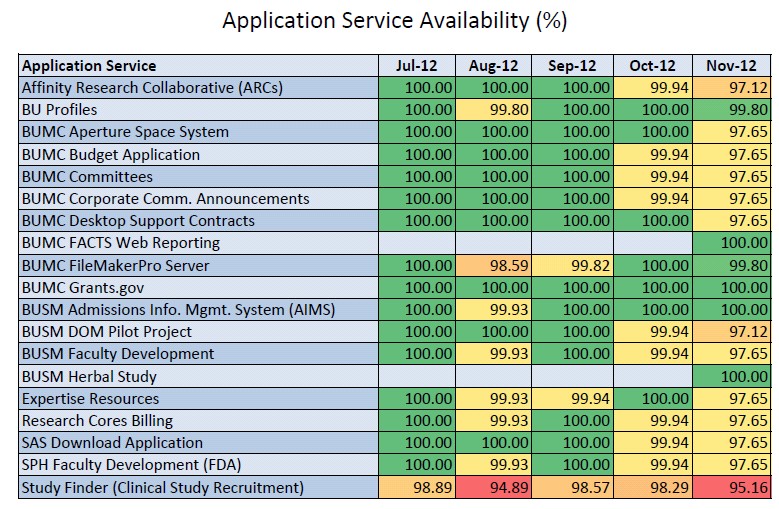Click 99.82 Sep-12 cell for BUMC FileMakerPro Server
Image resolution: width=779 pixels, height=509 pixels.
(x=572, y=265)
